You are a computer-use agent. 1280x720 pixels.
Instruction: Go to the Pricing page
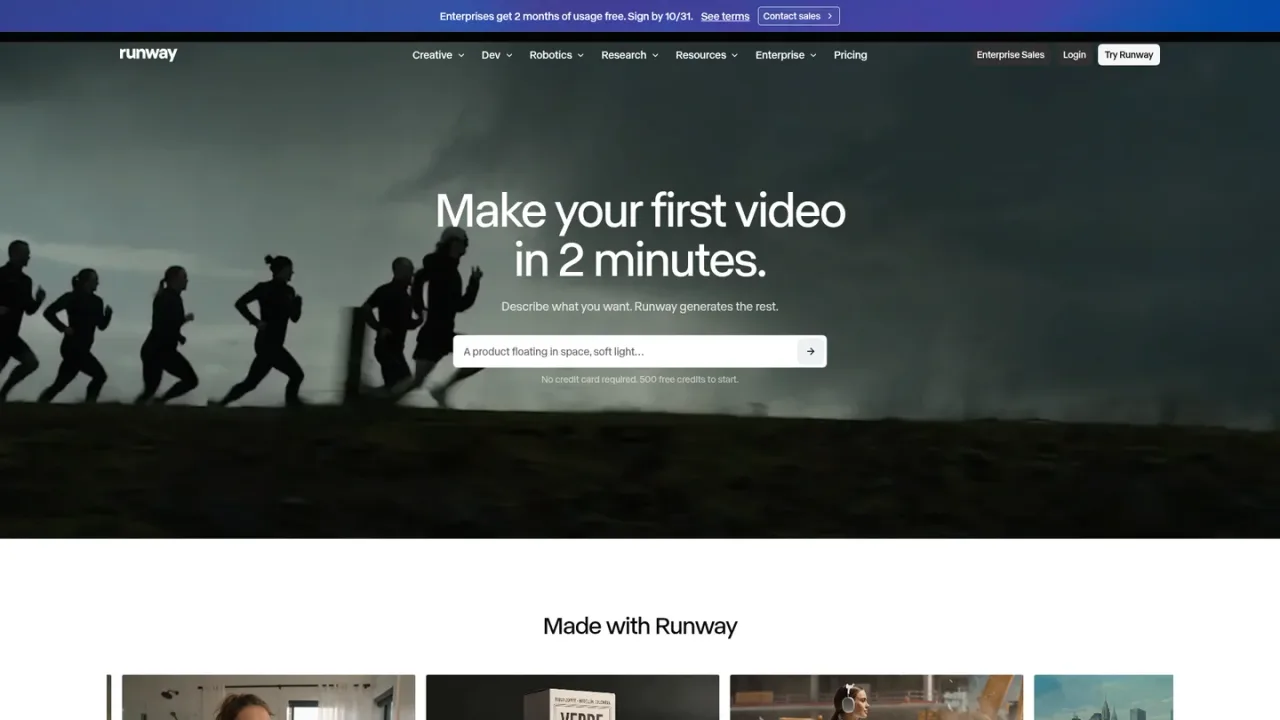pyautogui.click(x=850, y=55)
